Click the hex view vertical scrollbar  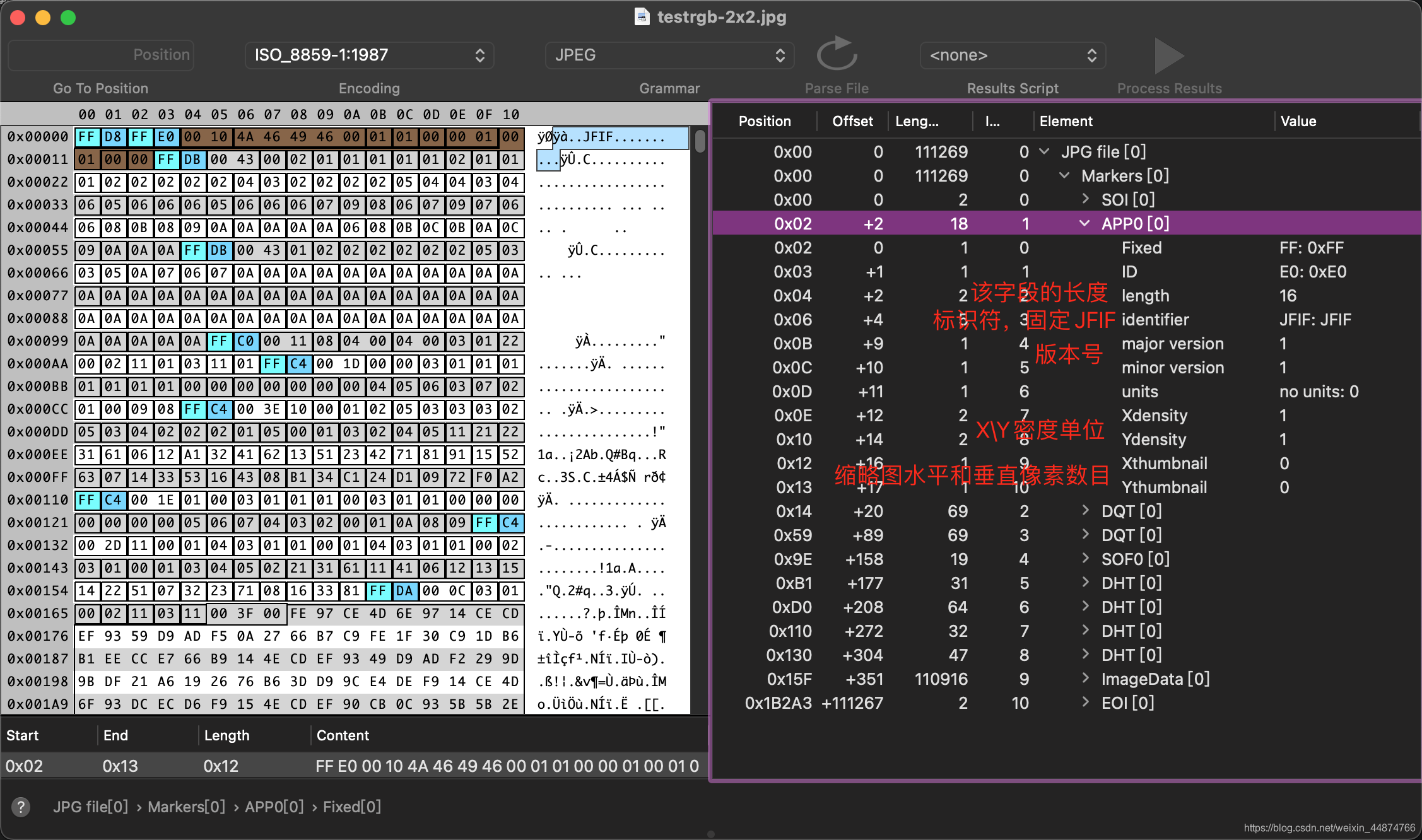click(x=700, y=141)
